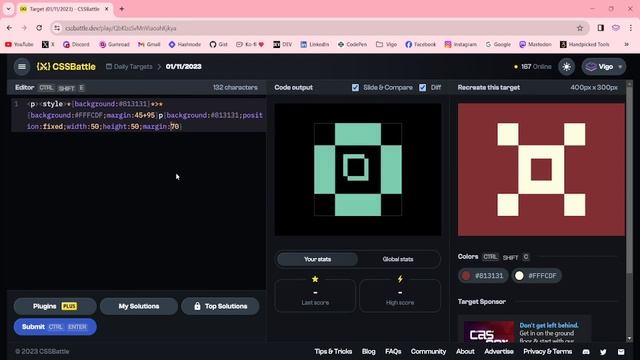
Task: Toggle the Diff checkbox
Action: pyautogui.click(x=422, y=87)
